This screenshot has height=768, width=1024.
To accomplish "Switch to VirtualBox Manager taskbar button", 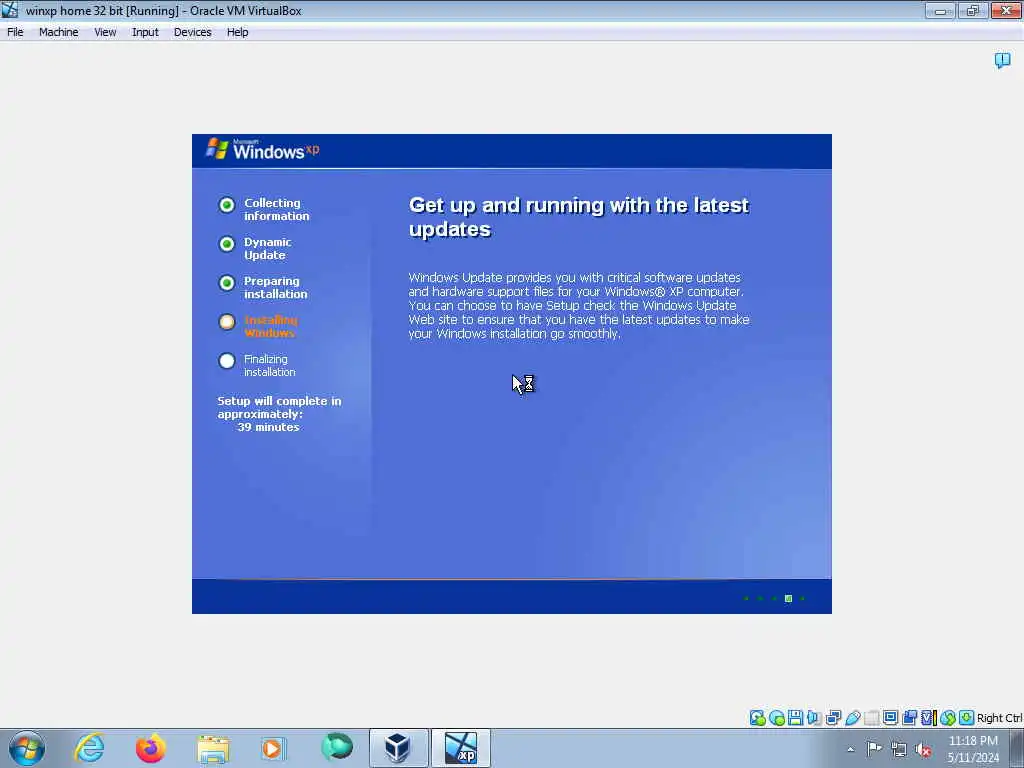I will click(398, 748).
